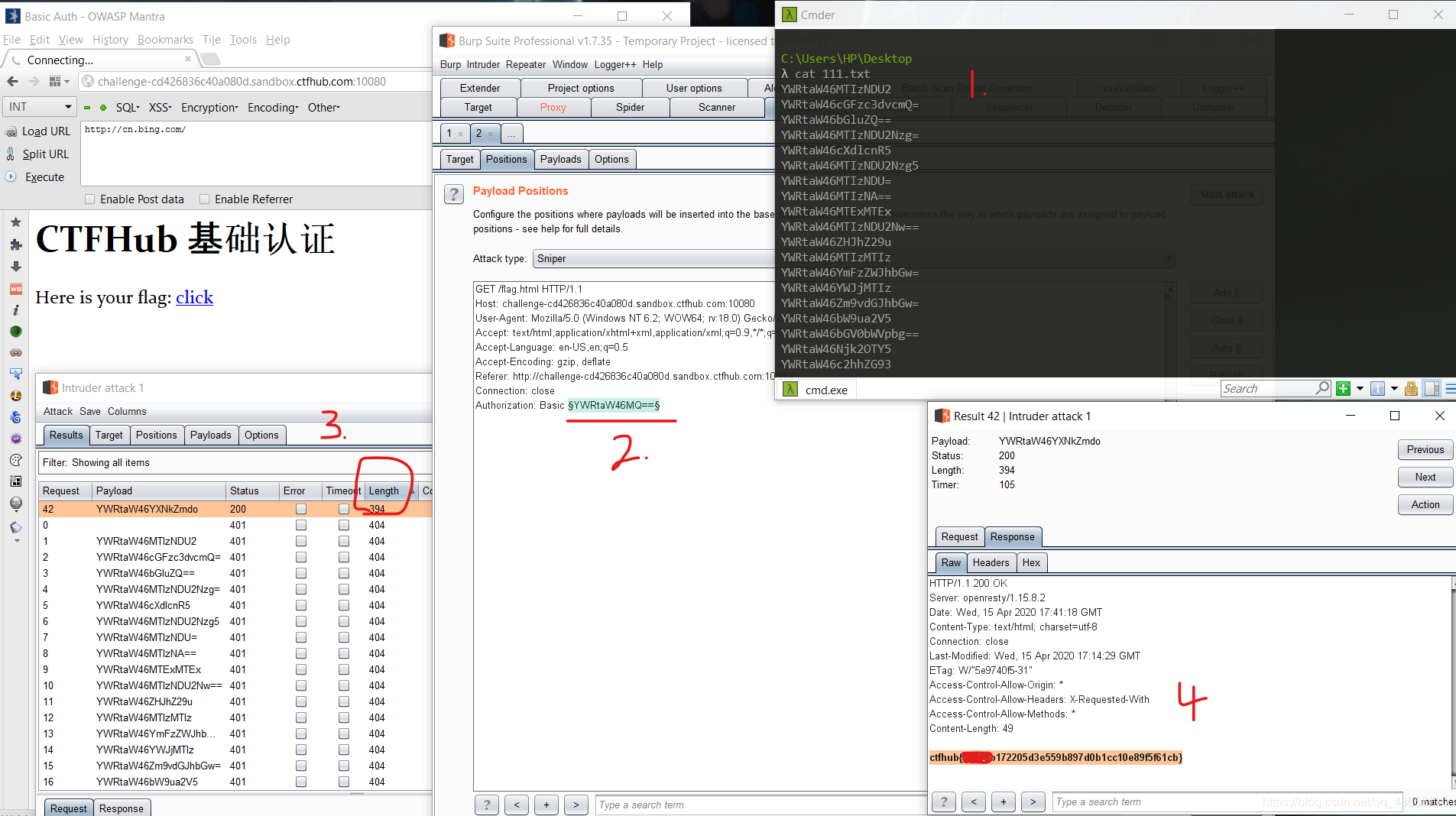Click the Length column header
The width and height of the screenshot is (1456, 816).
point(391,491)
